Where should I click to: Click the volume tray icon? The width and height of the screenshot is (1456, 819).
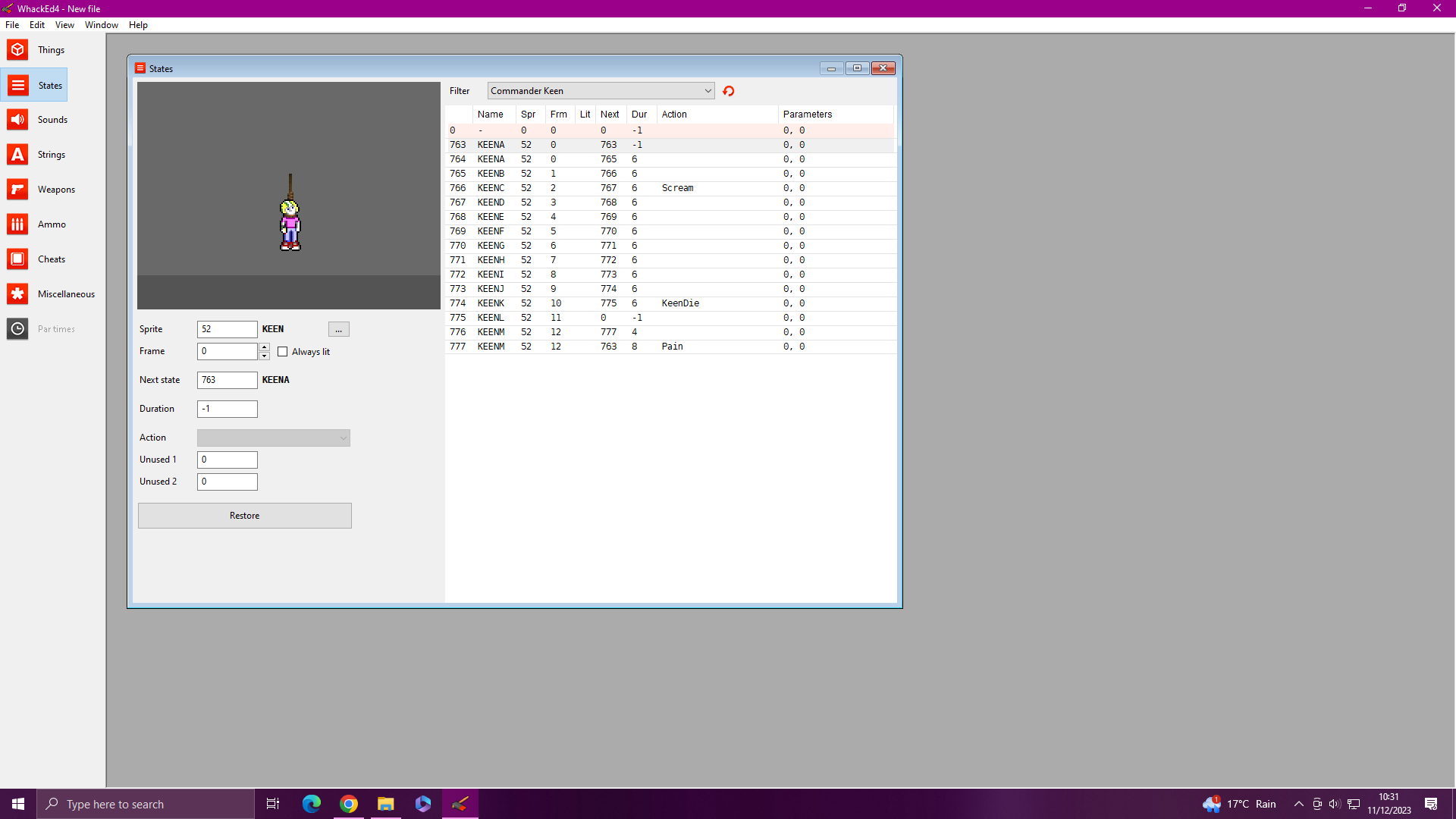coord(1335,804)
